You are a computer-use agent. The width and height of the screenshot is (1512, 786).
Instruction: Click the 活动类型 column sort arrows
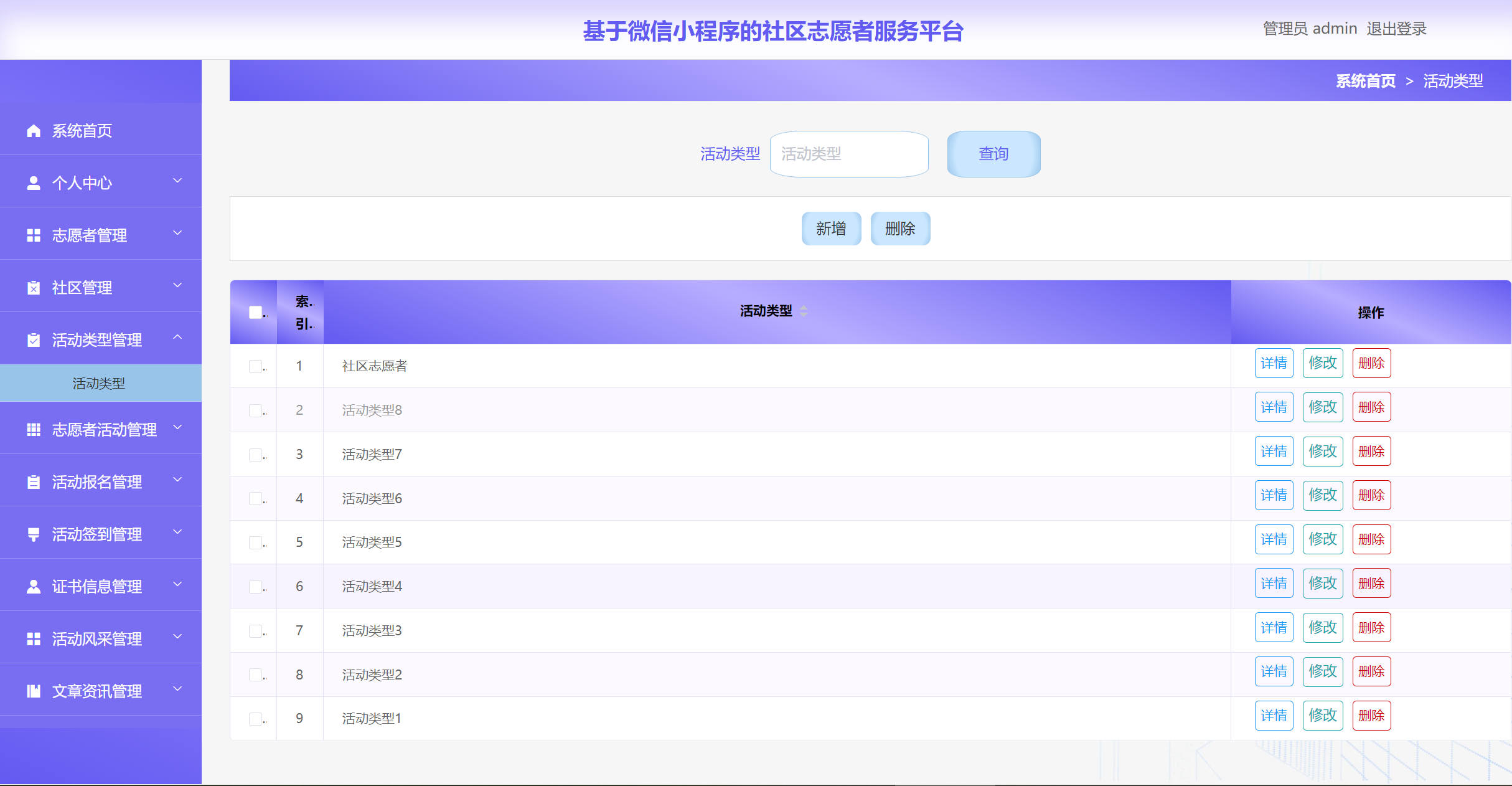click(x=803, y=311)
